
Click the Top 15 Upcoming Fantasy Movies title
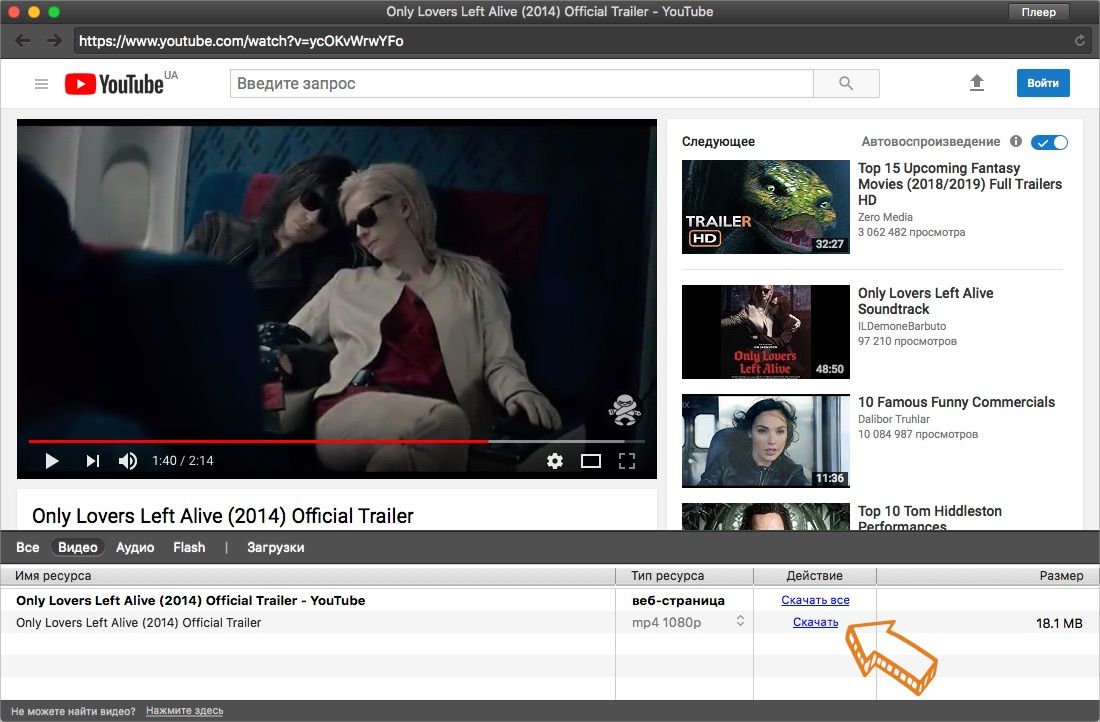click(960, 184)
